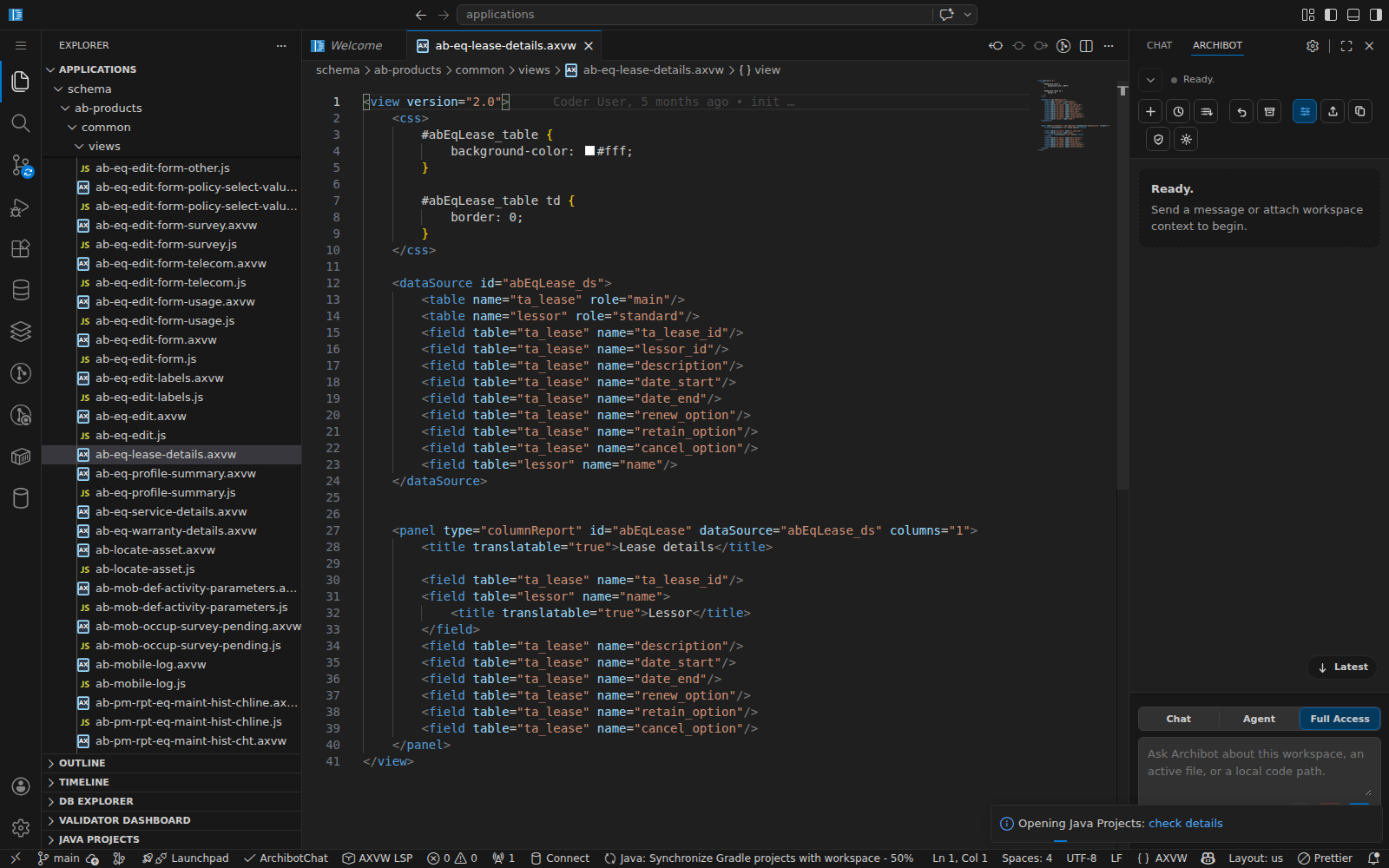Image resolution: width=1389 pixels, height=868 pixels.
Task: Open Archibot panel settings gear
Action: [x=1313, y=45]
